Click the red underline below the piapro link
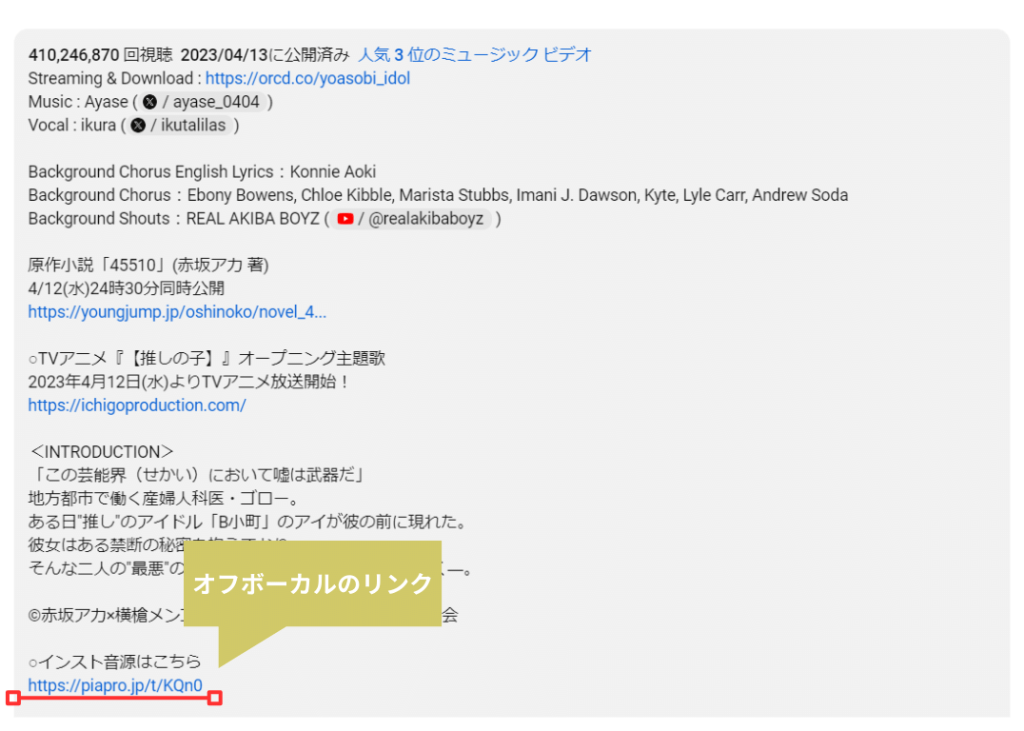1024x731 pixels. pos(114,698)
